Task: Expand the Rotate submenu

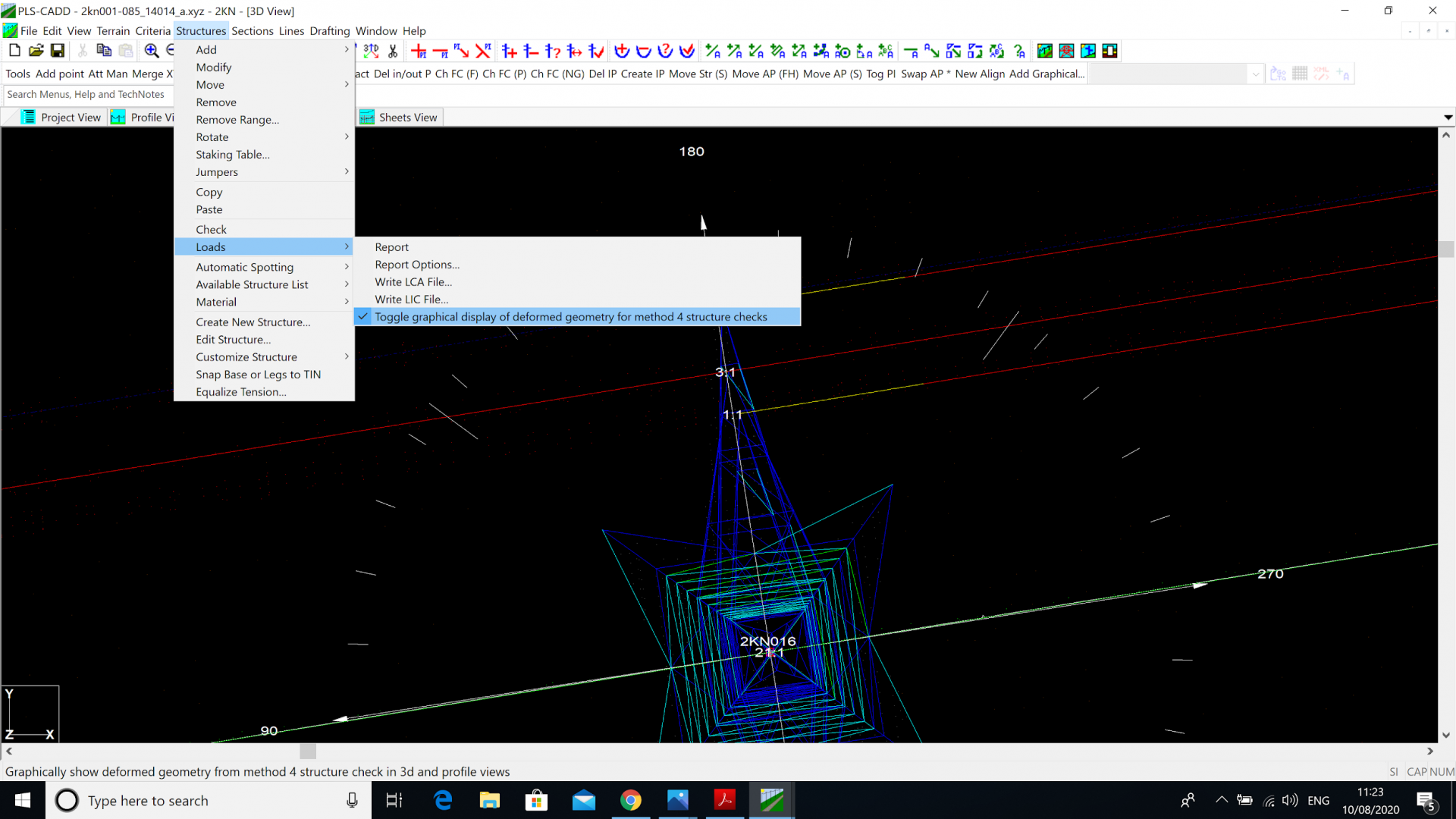Action: (264, 137)
